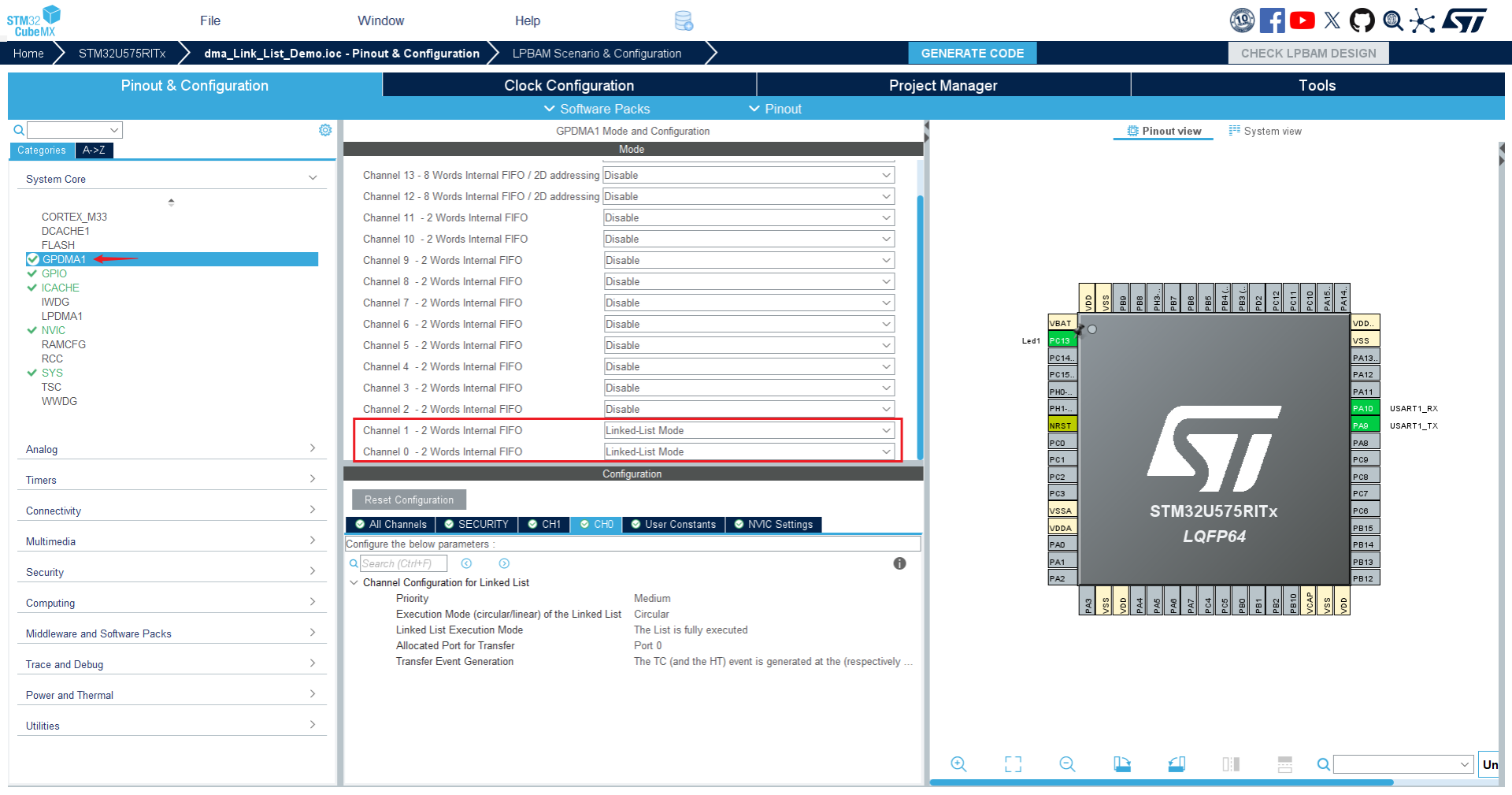
Task: Open Channel 13 mode dropdown
Action: tap(749, 175)
